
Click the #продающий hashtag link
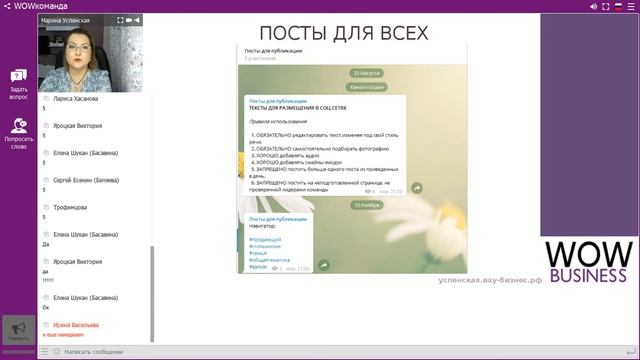pyautogui.click(x=265, y=239)
